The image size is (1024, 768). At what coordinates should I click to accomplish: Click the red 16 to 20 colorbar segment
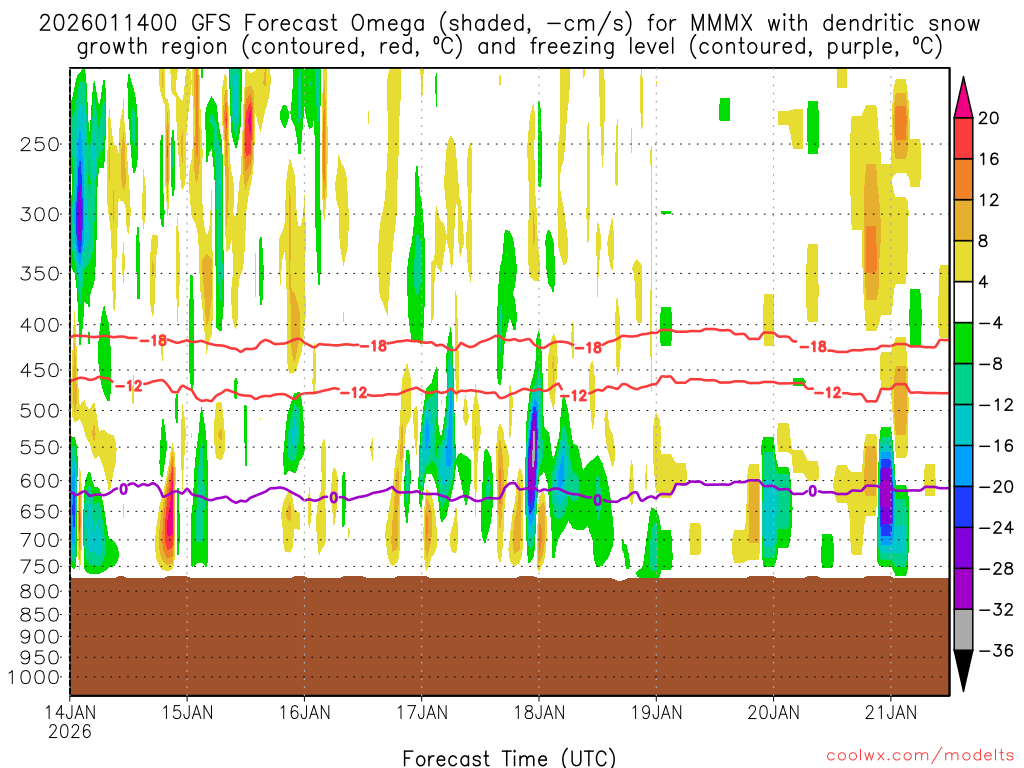point(963,138)
